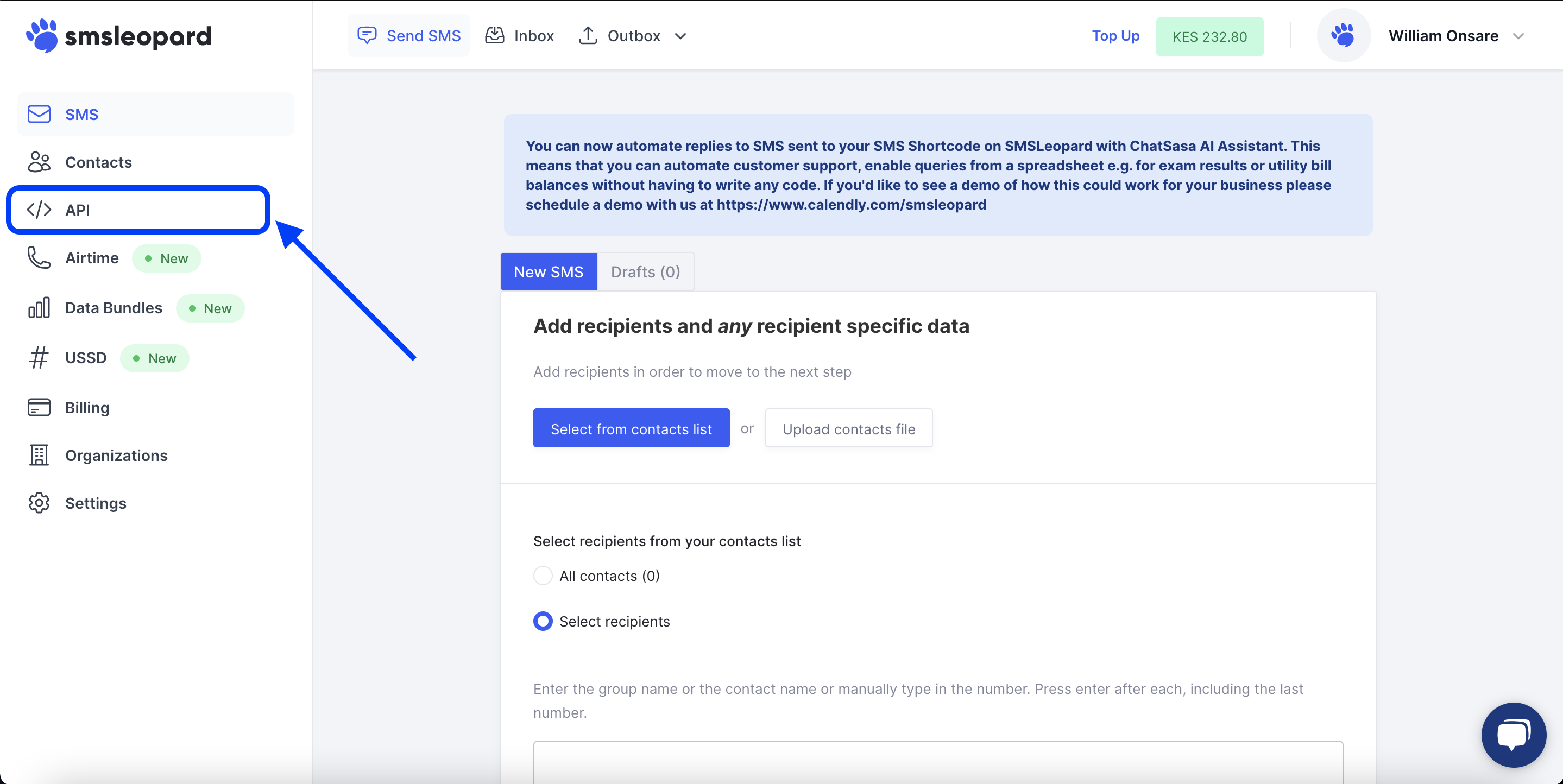Navigate to Data Bundles section
This screenshot has height=784, width=1563.
click(113, 307)
